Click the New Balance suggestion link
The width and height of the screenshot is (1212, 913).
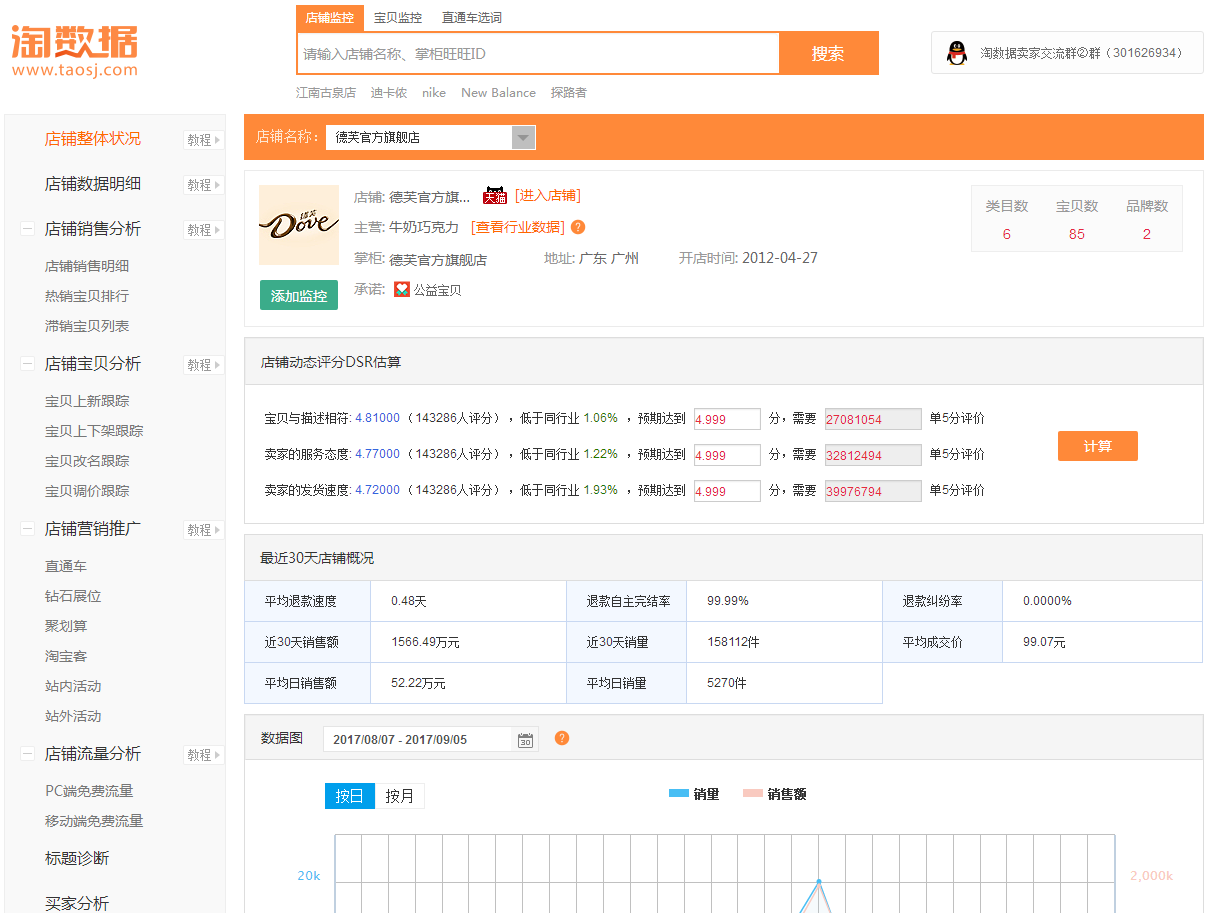point(498,93)
